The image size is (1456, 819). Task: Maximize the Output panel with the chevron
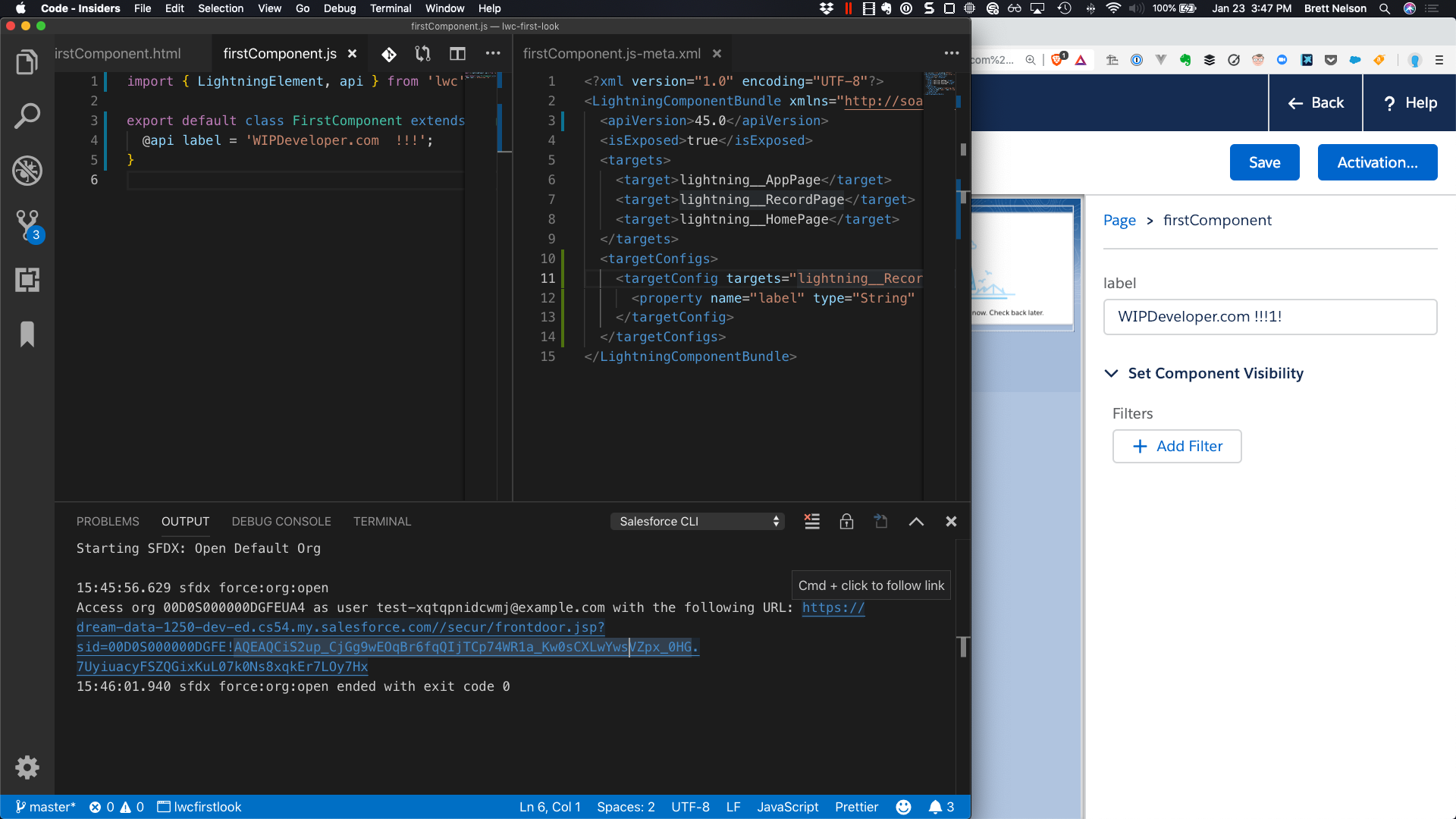point(916,522)
